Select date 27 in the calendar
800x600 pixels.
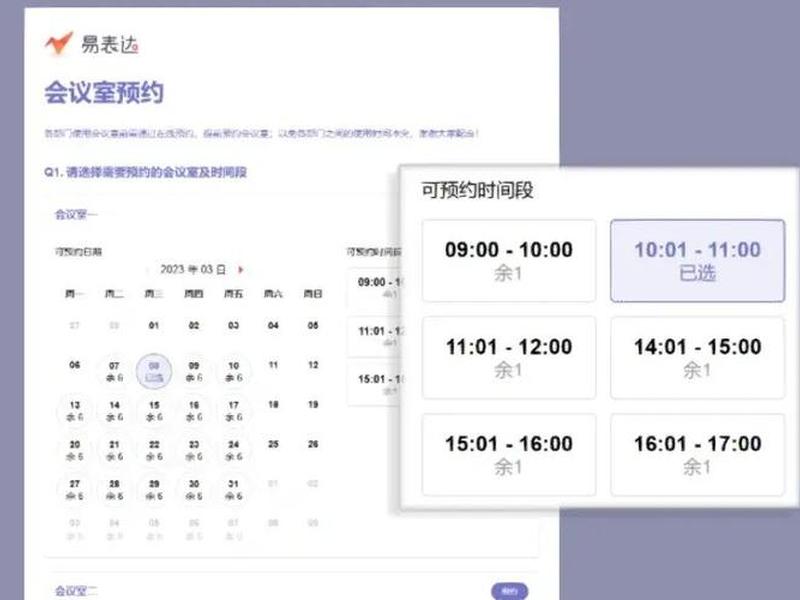[74, 489]
